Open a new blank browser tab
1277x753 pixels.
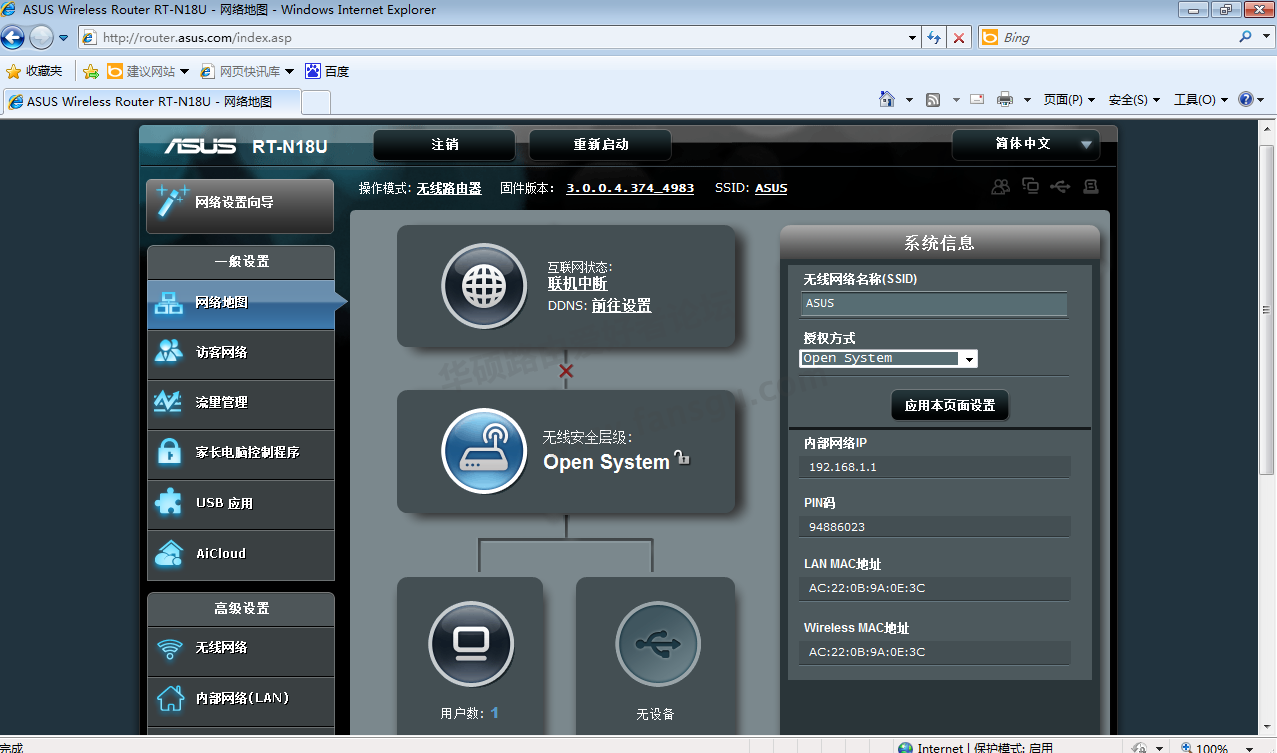316,102
